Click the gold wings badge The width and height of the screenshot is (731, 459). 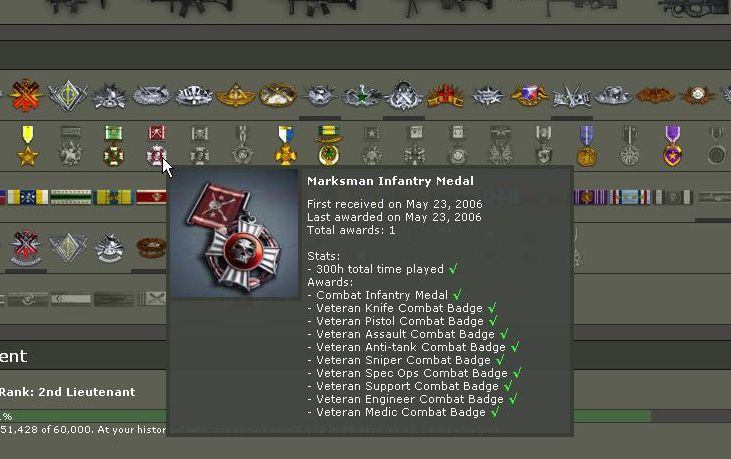point(235,96)
